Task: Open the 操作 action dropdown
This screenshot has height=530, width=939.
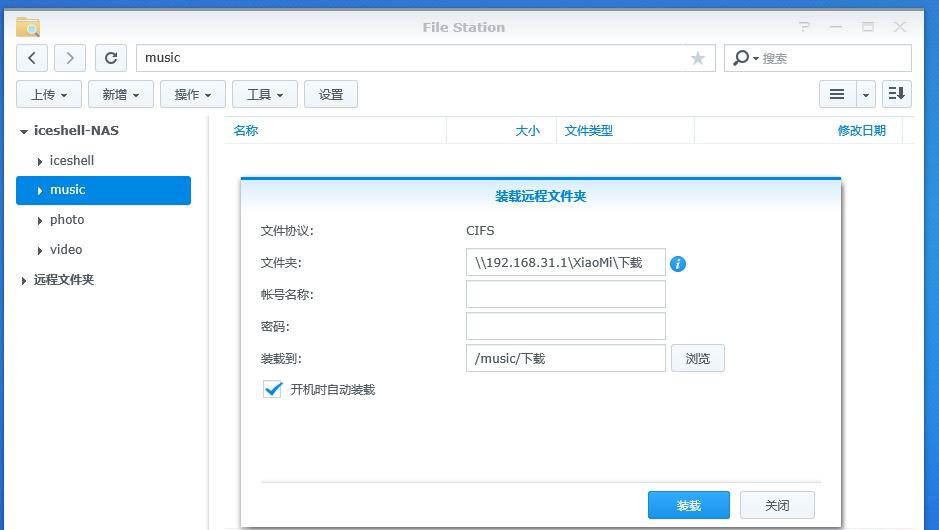Action: coord(193,94)
